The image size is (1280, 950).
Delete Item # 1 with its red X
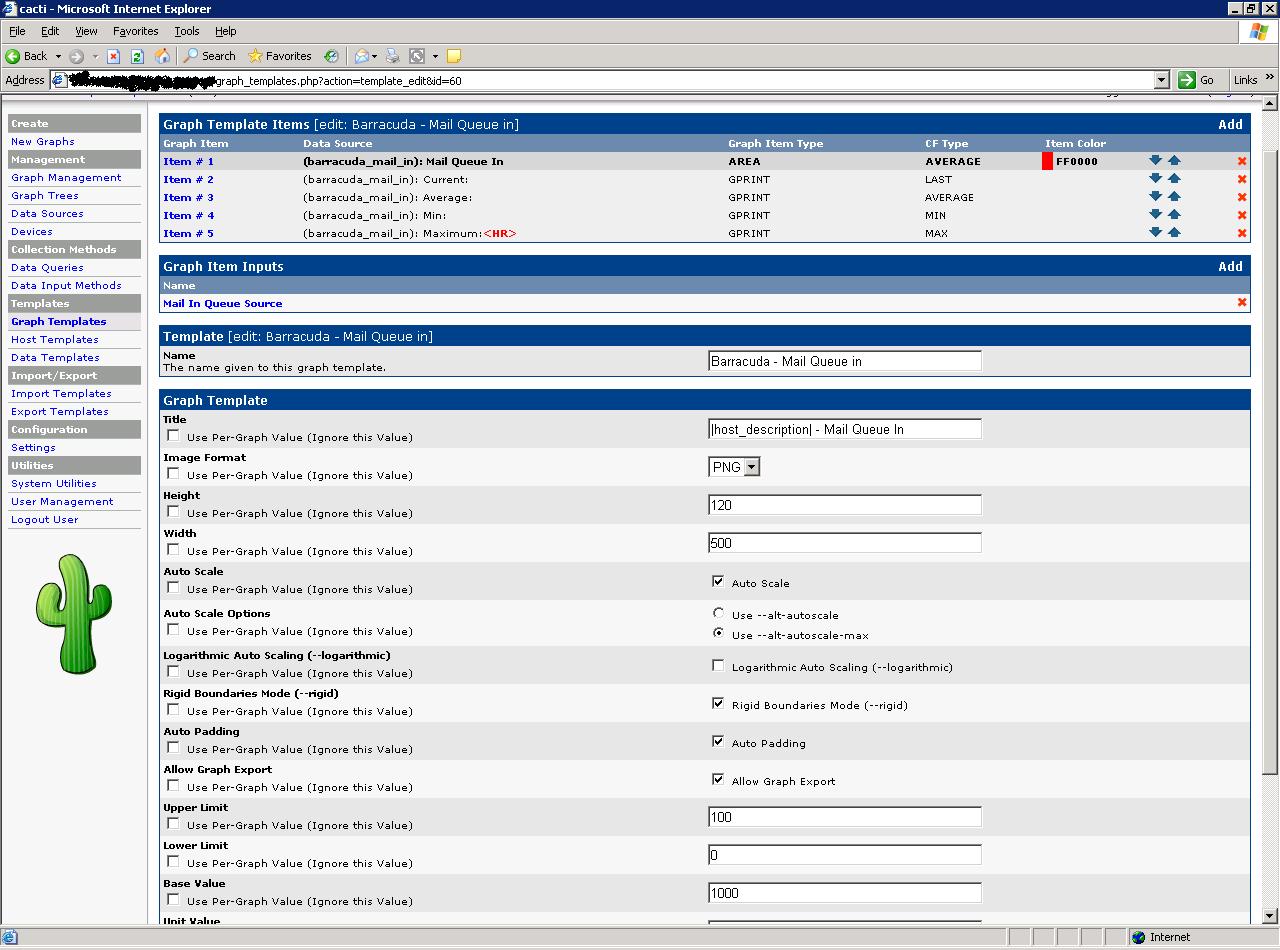pyautogui.click(x=1242, y=161)
